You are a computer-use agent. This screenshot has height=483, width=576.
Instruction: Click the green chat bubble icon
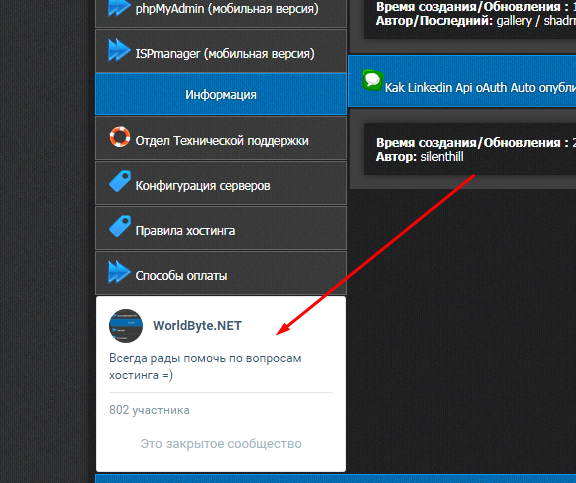[372, 80]
